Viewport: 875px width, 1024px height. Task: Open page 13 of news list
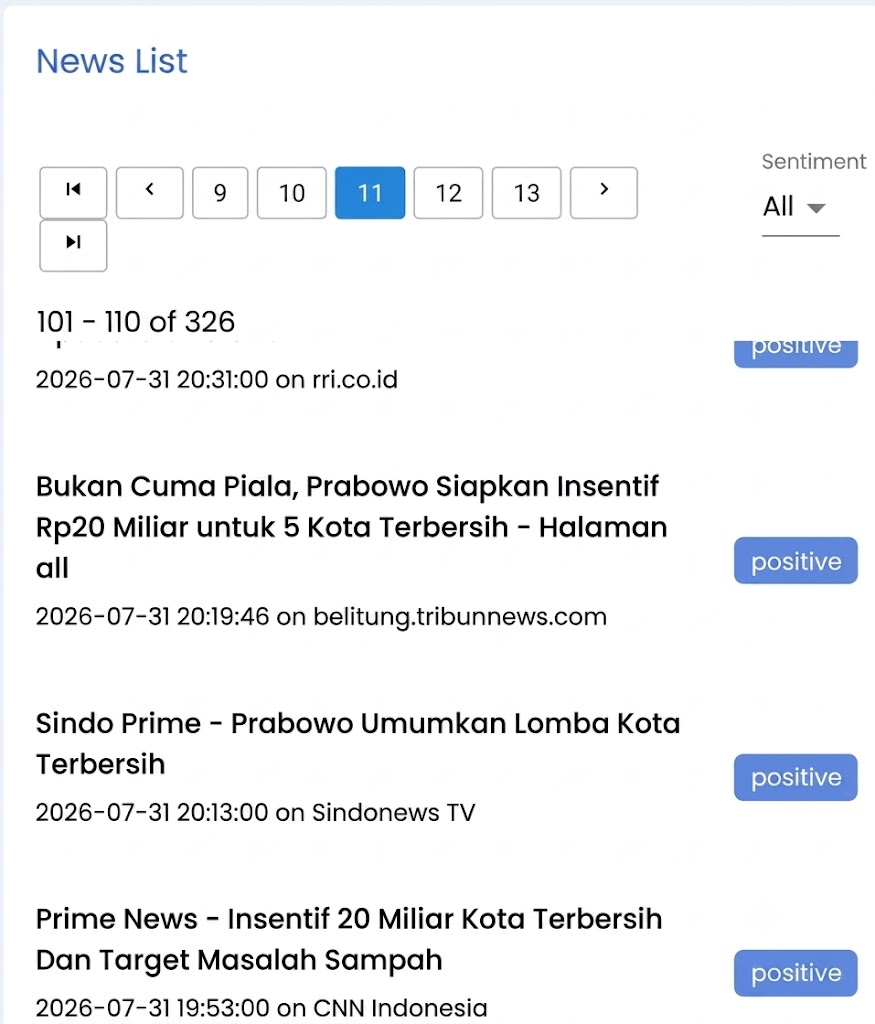coord(526,193)
